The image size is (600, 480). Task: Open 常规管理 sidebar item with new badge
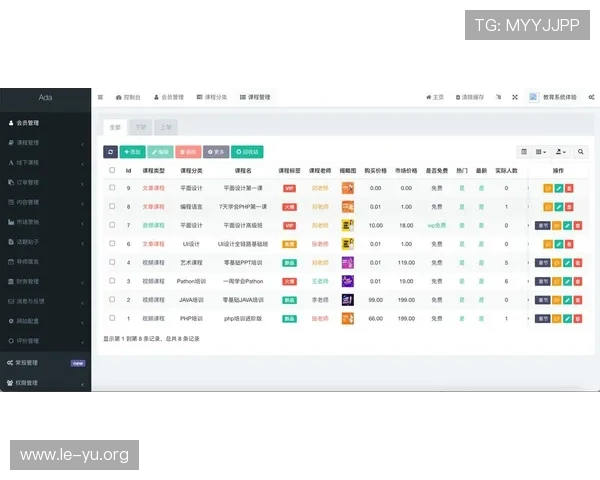point(46,363)
